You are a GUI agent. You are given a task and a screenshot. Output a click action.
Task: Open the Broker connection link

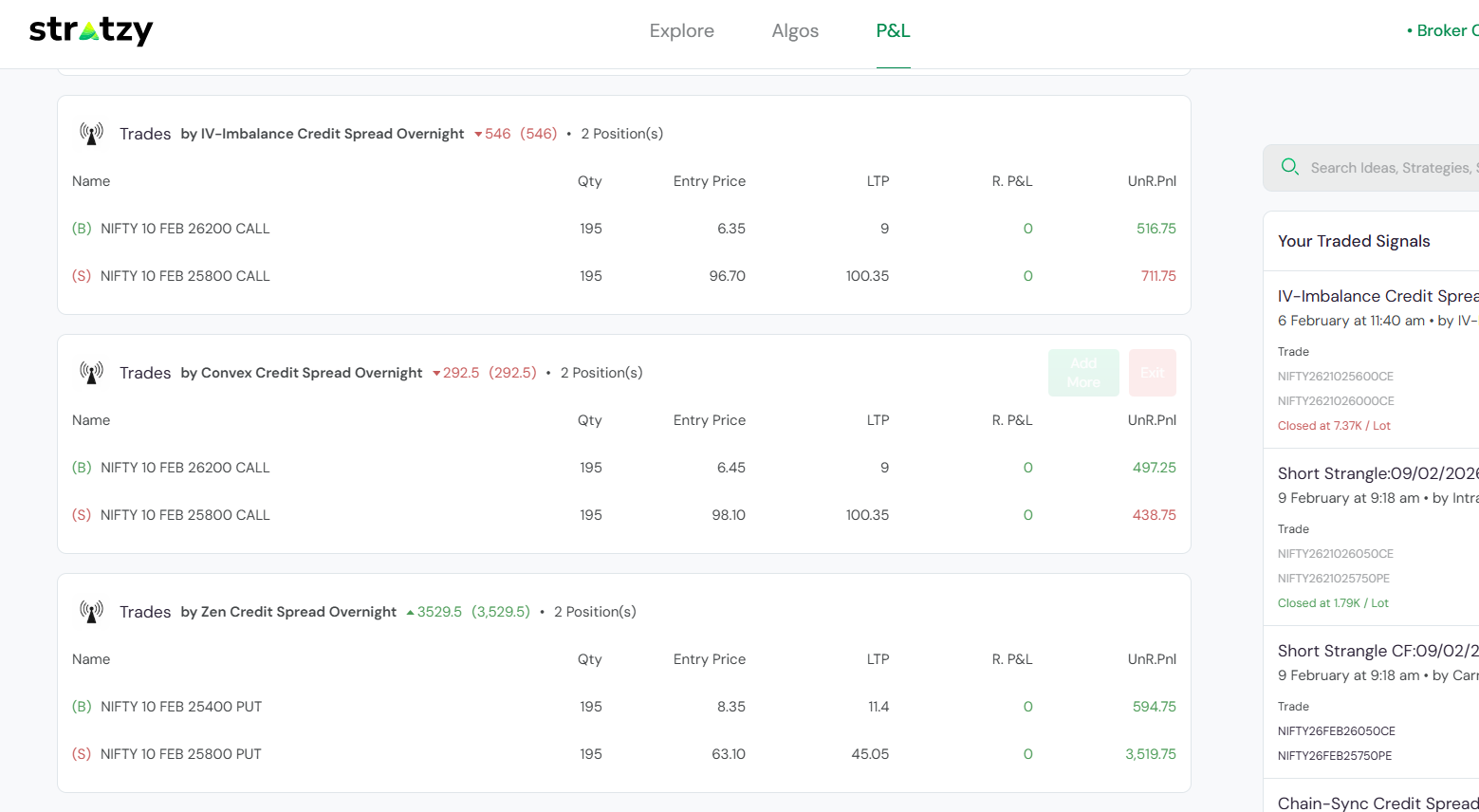(x=1441, y=31)
